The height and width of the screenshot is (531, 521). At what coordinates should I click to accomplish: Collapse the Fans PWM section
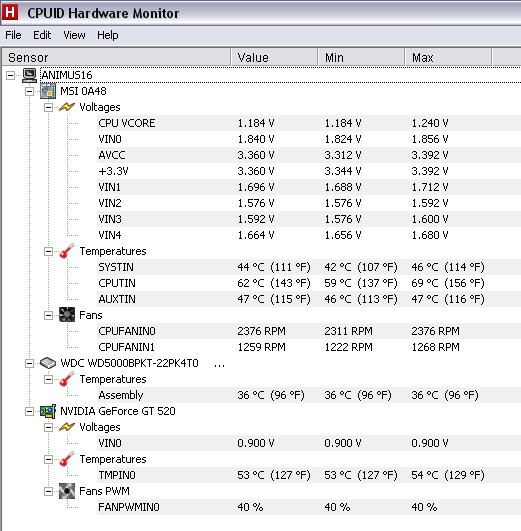click(48, 491)
